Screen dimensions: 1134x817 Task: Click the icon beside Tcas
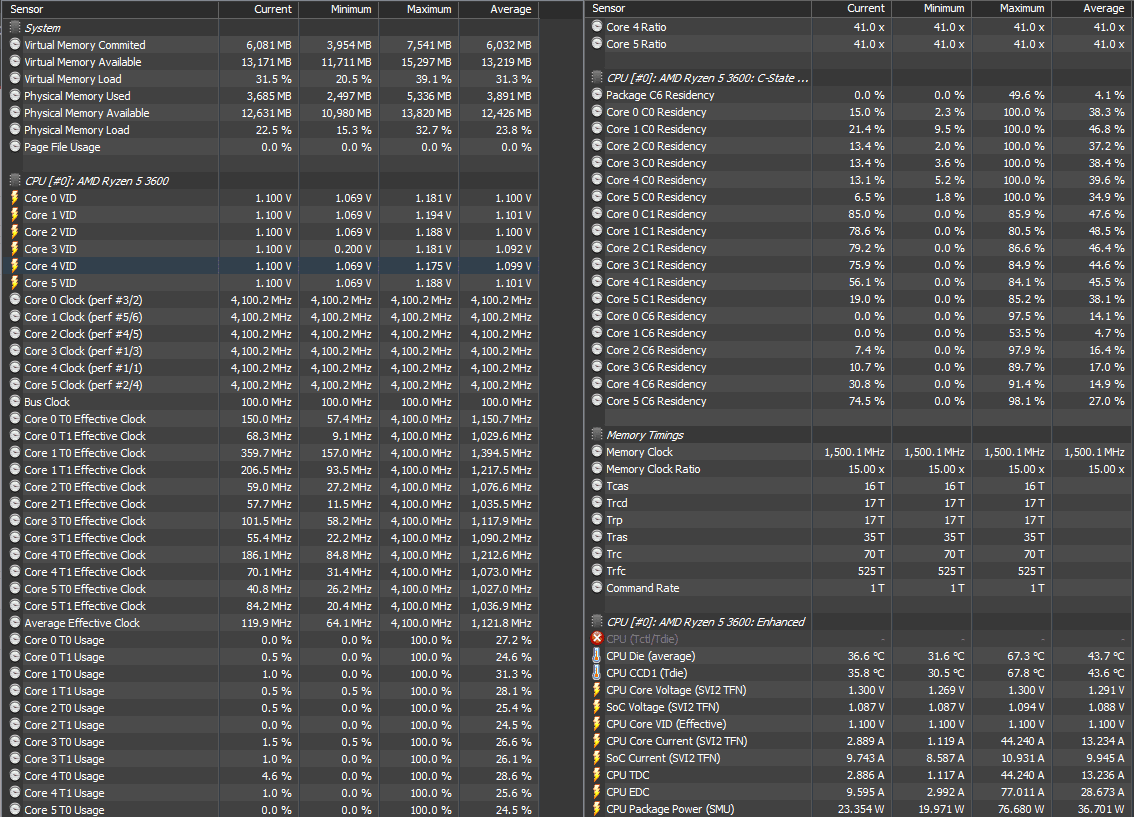click(x=597, y=485)
